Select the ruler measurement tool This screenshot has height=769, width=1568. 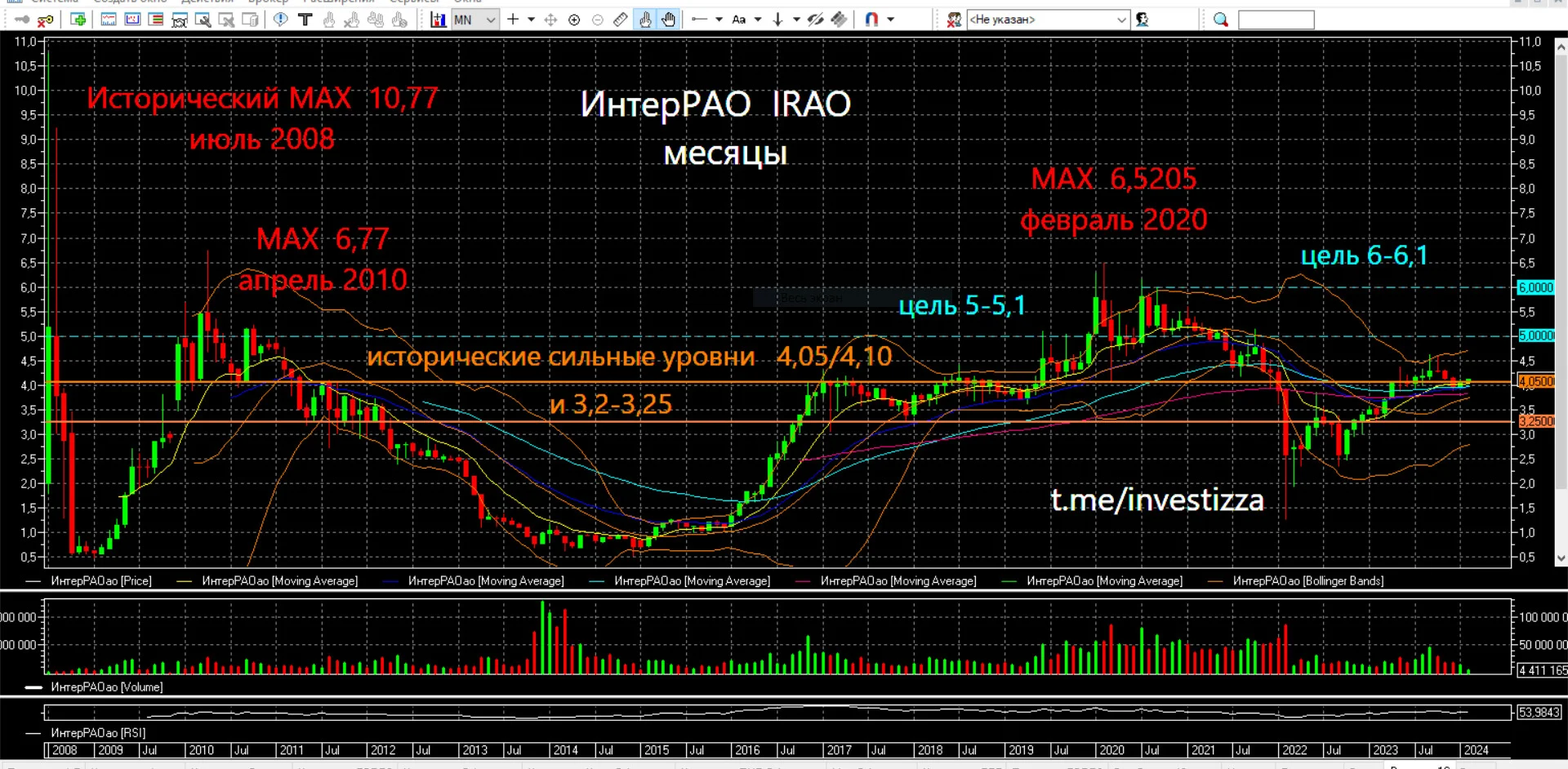(621, 20)
